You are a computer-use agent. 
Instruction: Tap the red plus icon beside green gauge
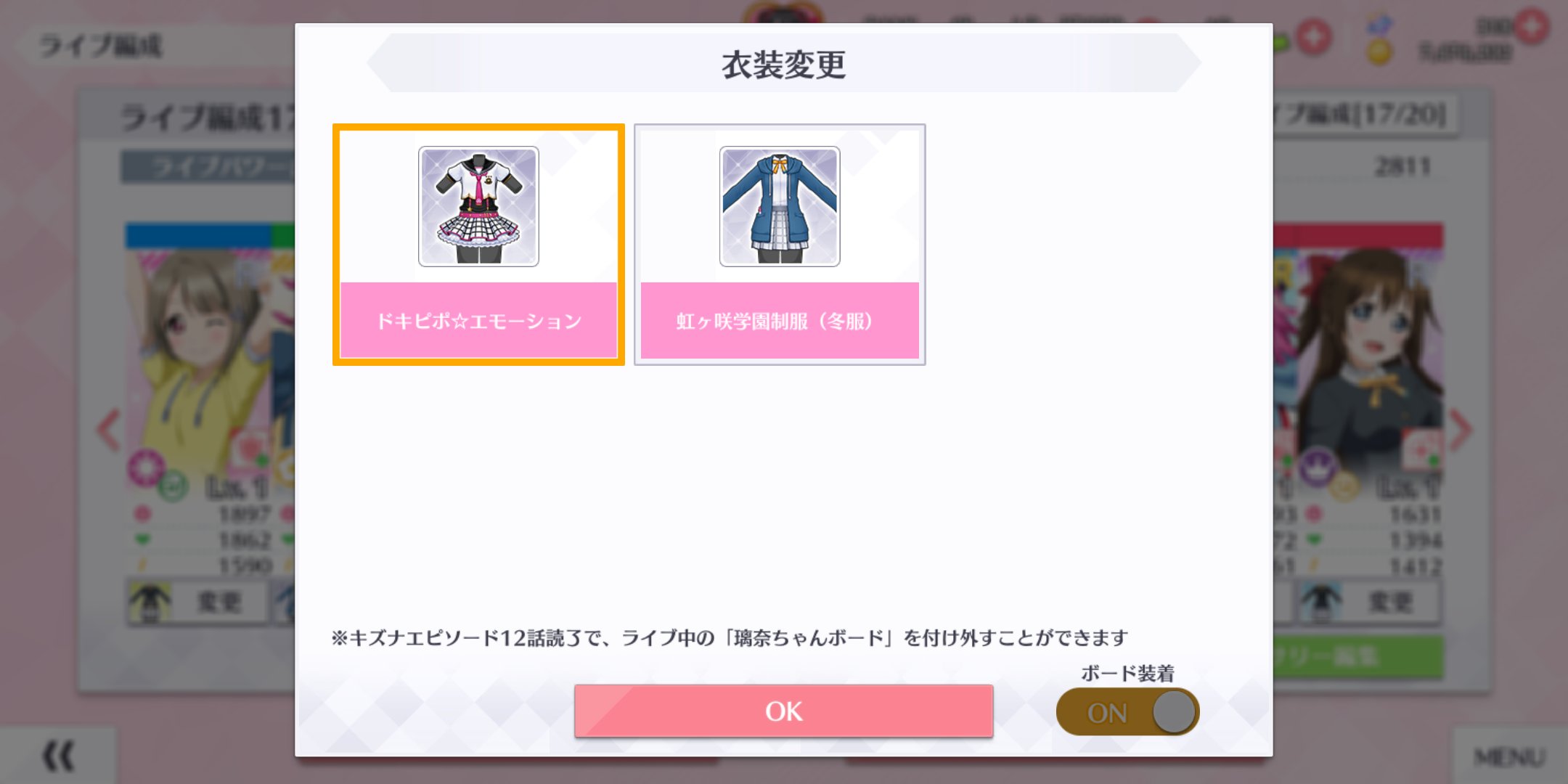(x=1313, y=36)
